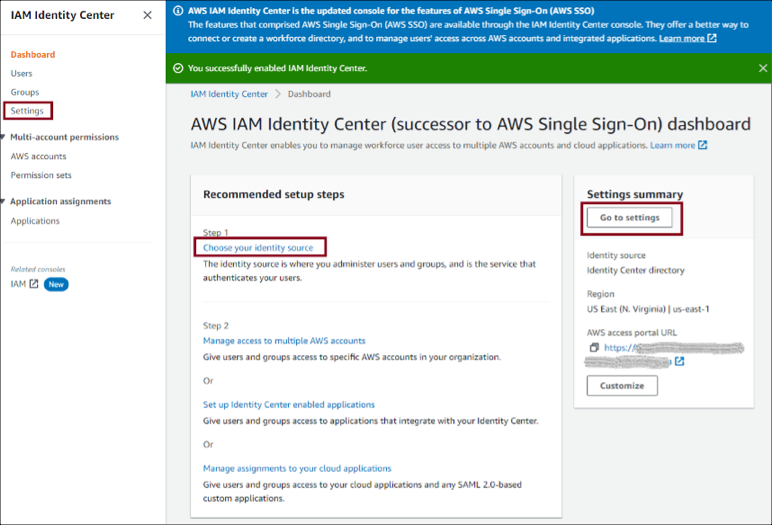This screenshot has width=772, height=525.
Task: Collapse the Multi-account permissions section
Action: [5, 137]
